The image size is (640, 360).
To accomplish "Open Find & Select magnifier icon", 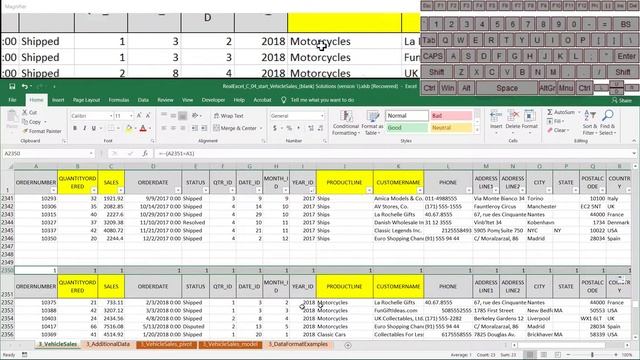I will click(x=608, y=116).
